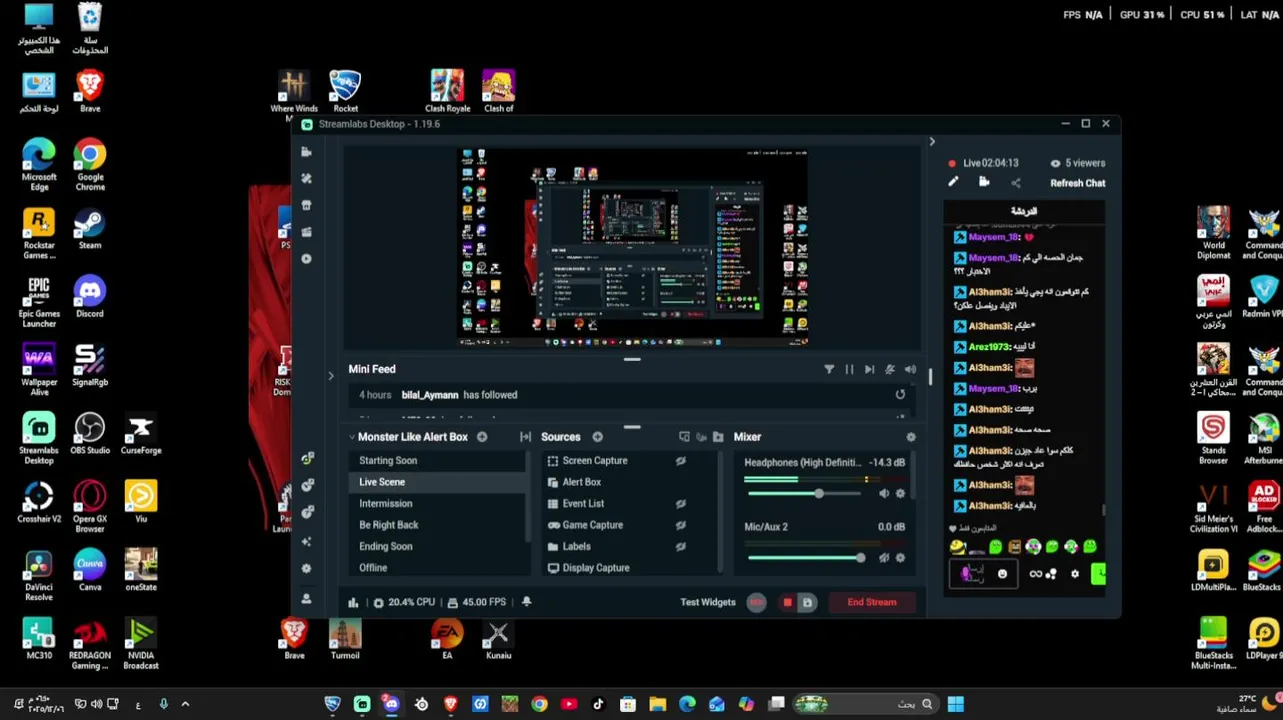Viewport: 1283px width, 720px height.
Task: Click the green send chat button
Action: pyautogui.click(x=1098, y=574)
